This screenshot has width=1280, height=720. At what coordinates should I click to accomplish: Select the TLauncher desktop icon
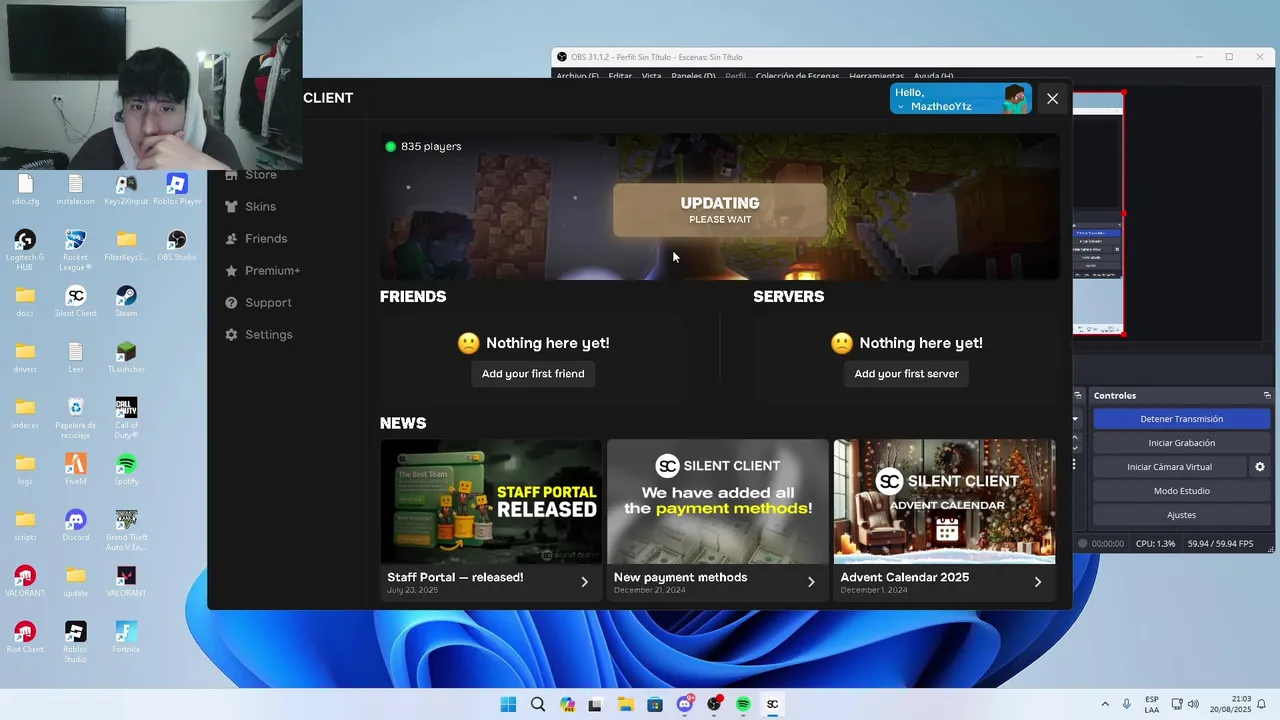(126, 358)
